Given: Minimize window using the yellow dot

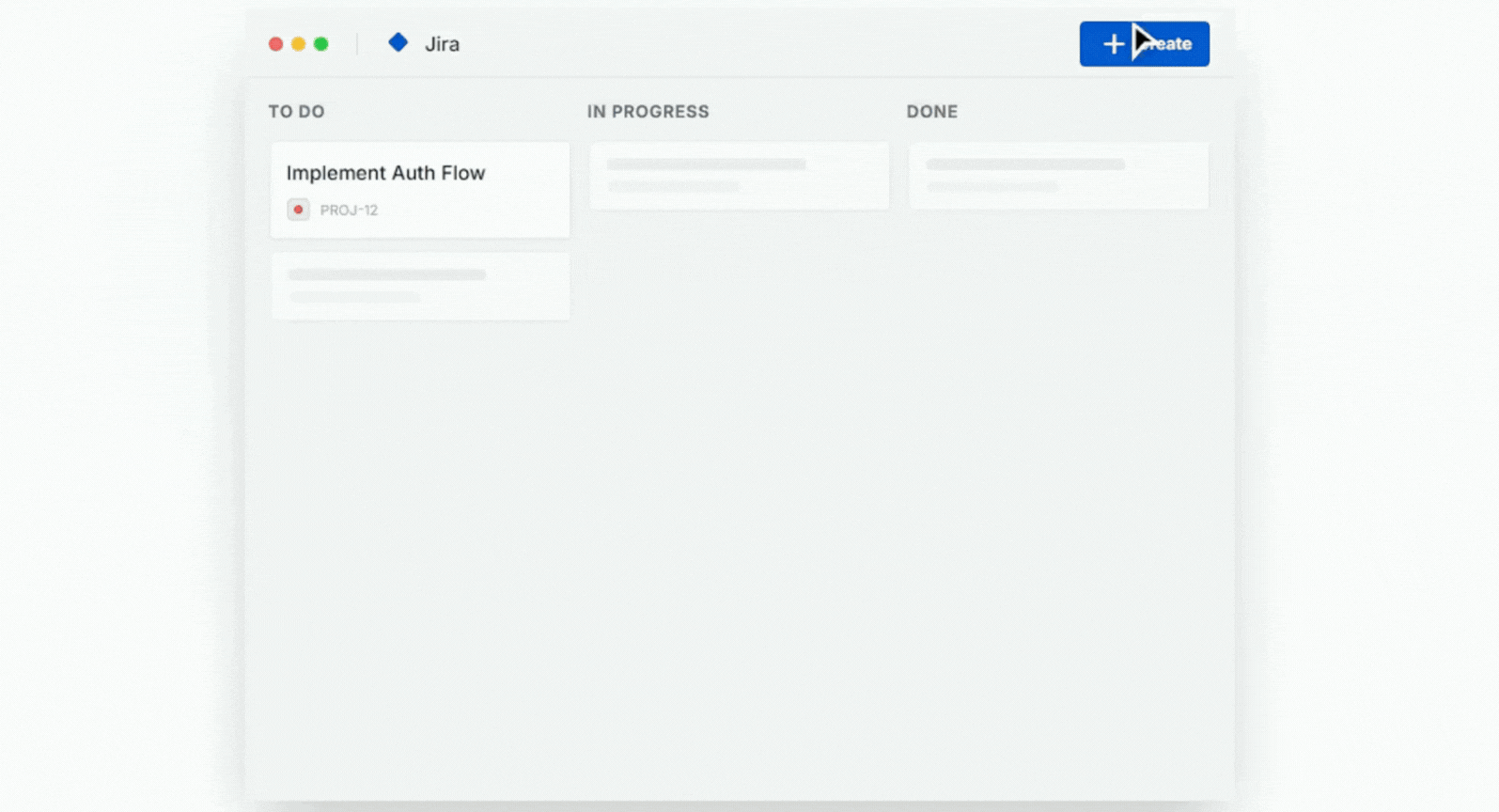Looking at the screenshot, I should click(298, 44).
